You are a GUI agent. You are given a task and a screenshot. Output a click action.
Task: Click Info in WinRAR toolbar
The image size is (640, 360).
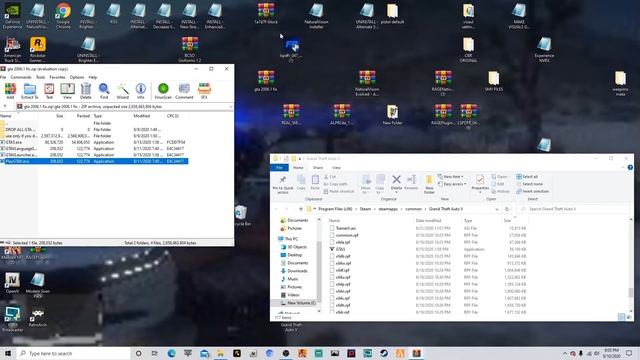coord(141,91)
